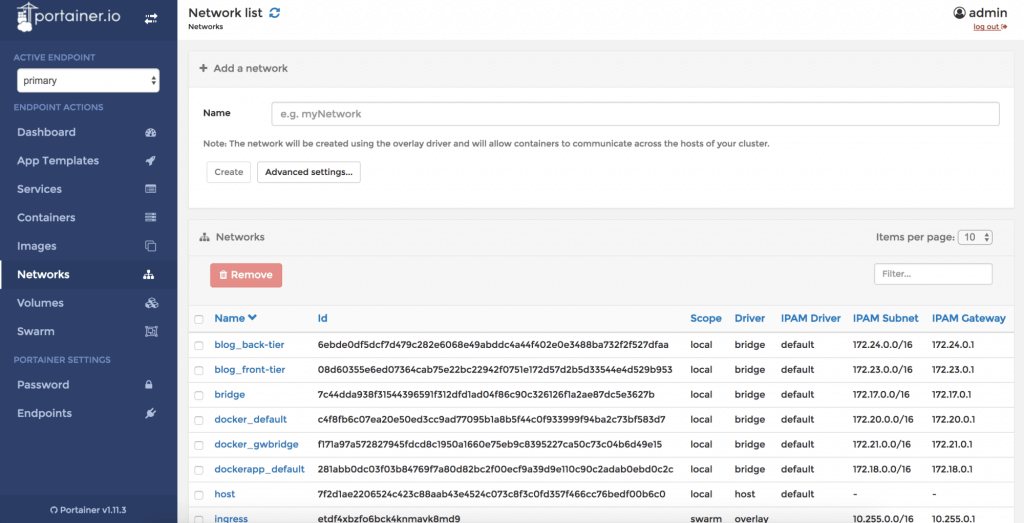Check the docker_gwbridge network checkbox

[199, 445]
